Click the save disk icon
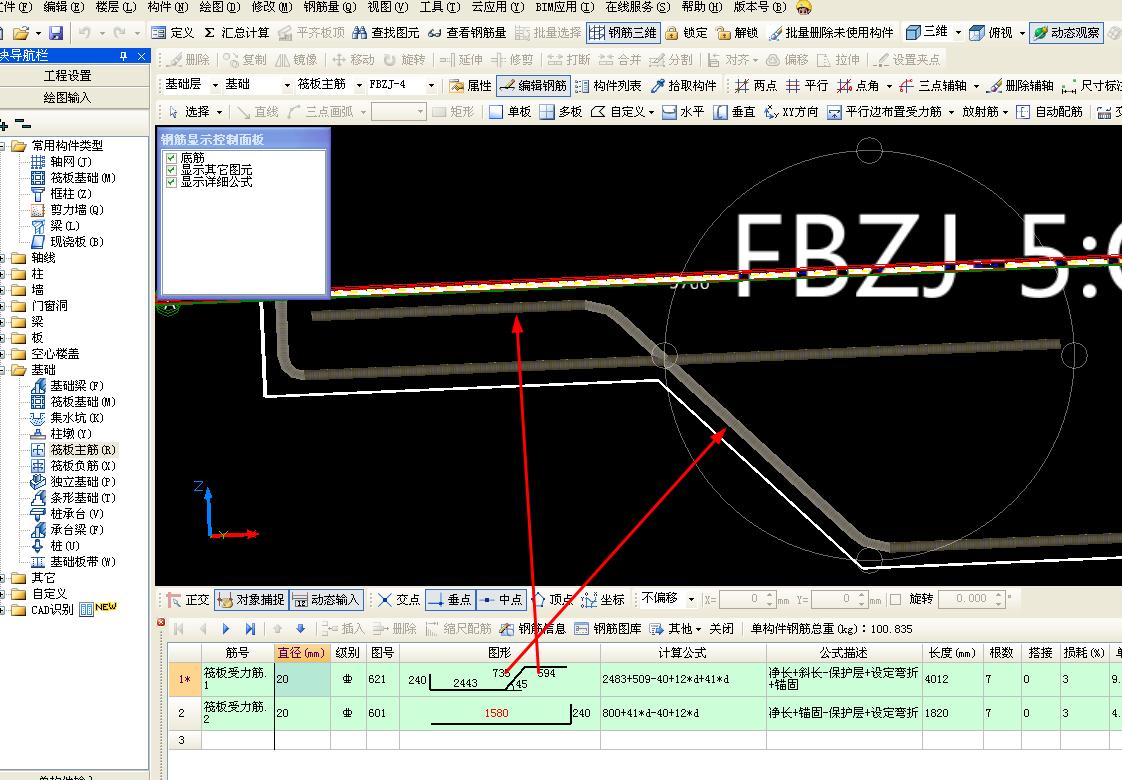This screenshot has height=780, width=1122. 56,33
